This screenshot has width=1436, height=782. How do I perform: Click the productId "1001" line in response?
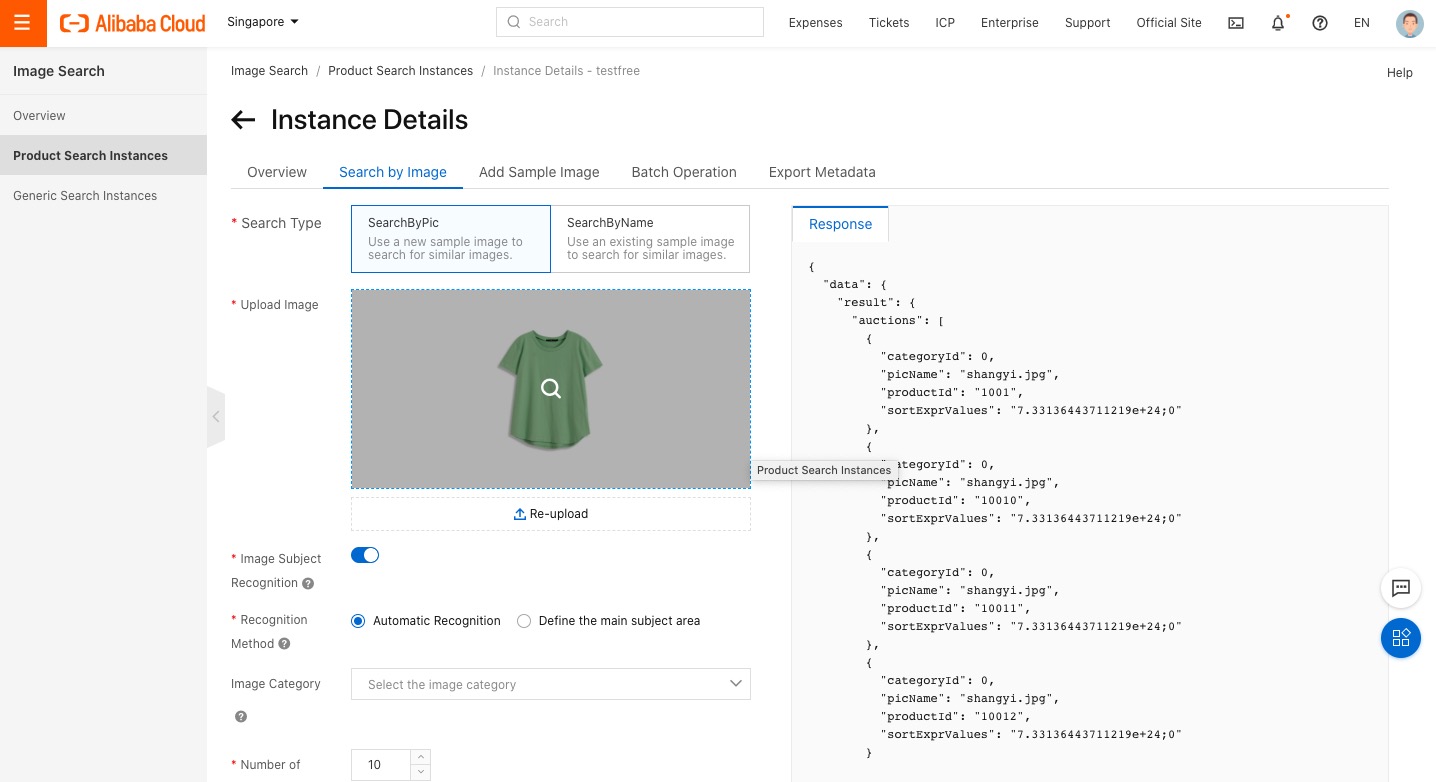[952, 393]
